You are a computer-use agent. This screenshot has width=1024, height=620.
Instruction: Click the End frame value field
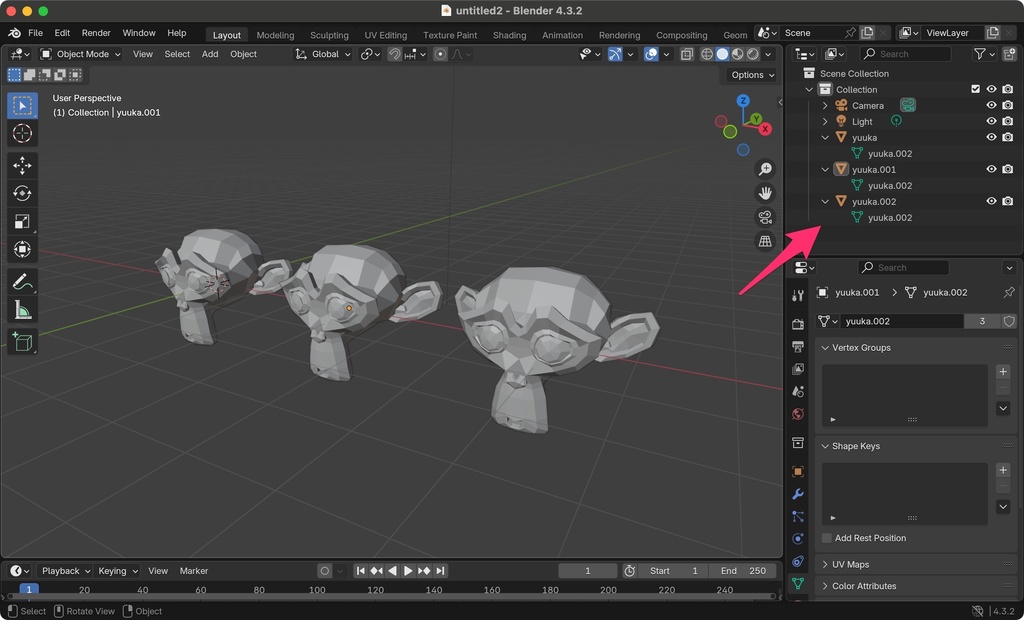(x=745, y=571)
